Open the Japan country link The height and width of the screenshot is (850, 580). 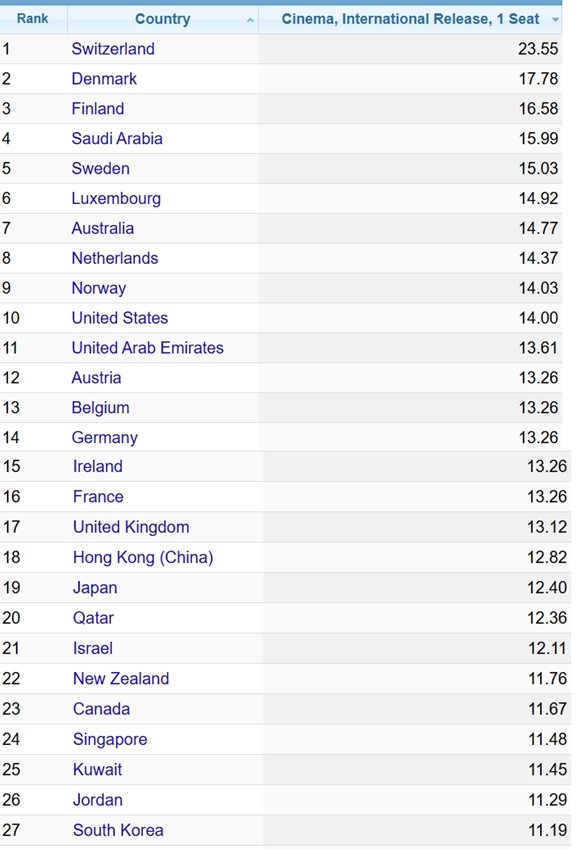[x=95, y=588]
